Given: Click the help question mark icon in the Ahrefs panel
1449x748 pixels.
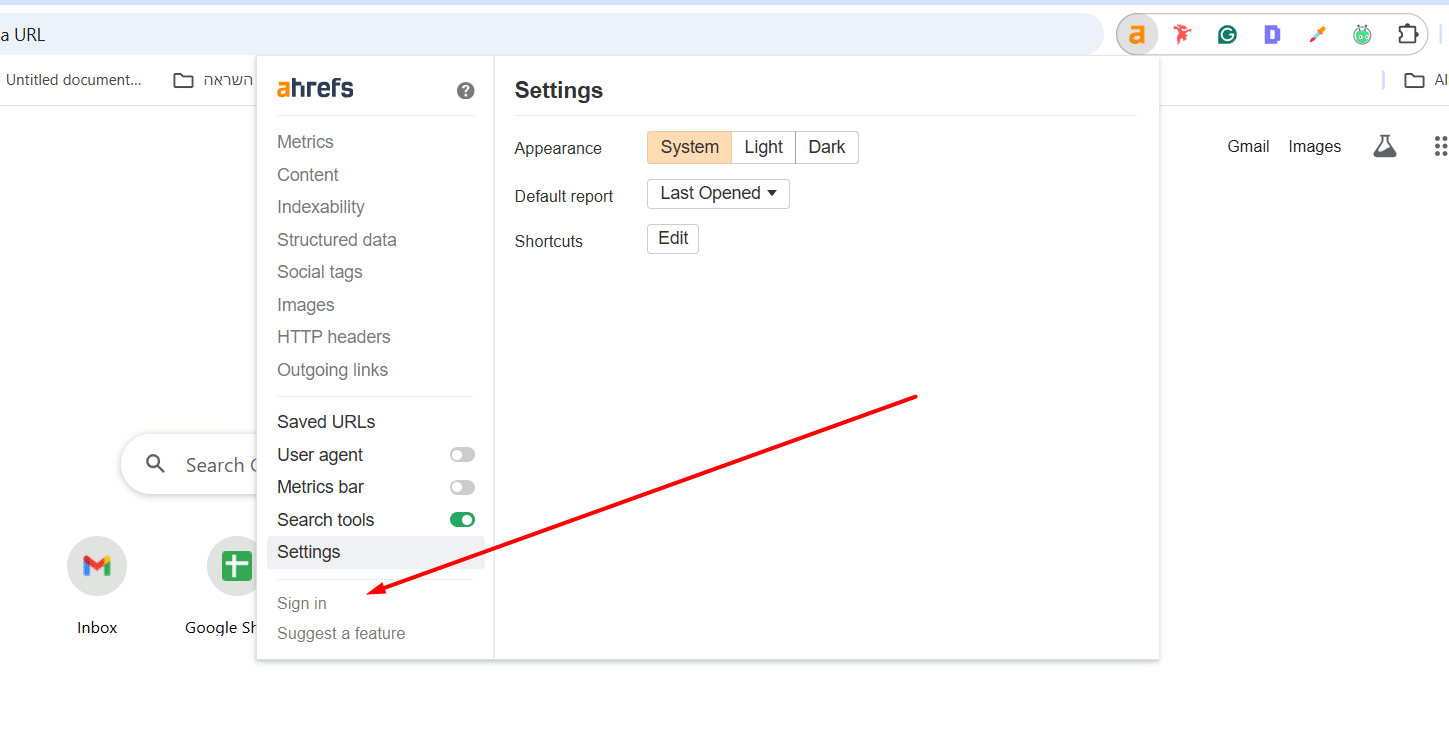Looking at the screenshot, I should (466, 91).
